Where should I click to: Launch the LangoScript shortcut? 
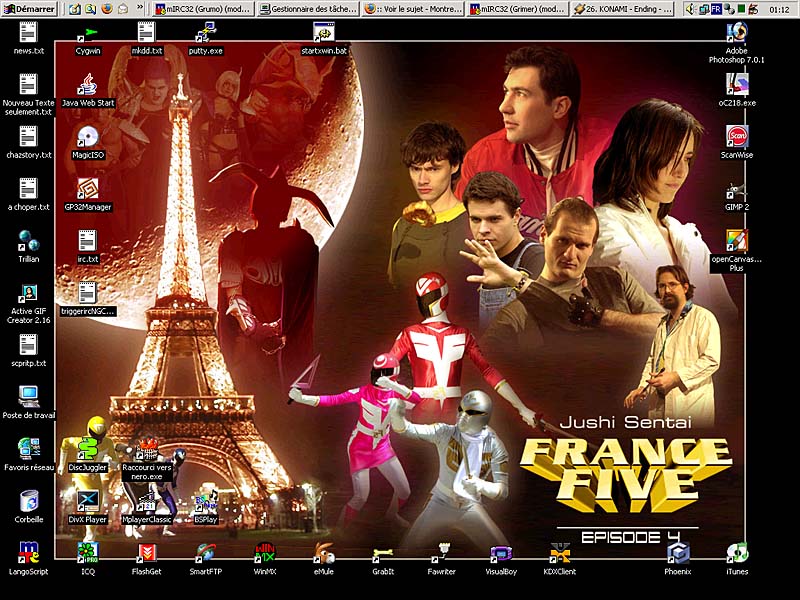click(x=29, y=559)
